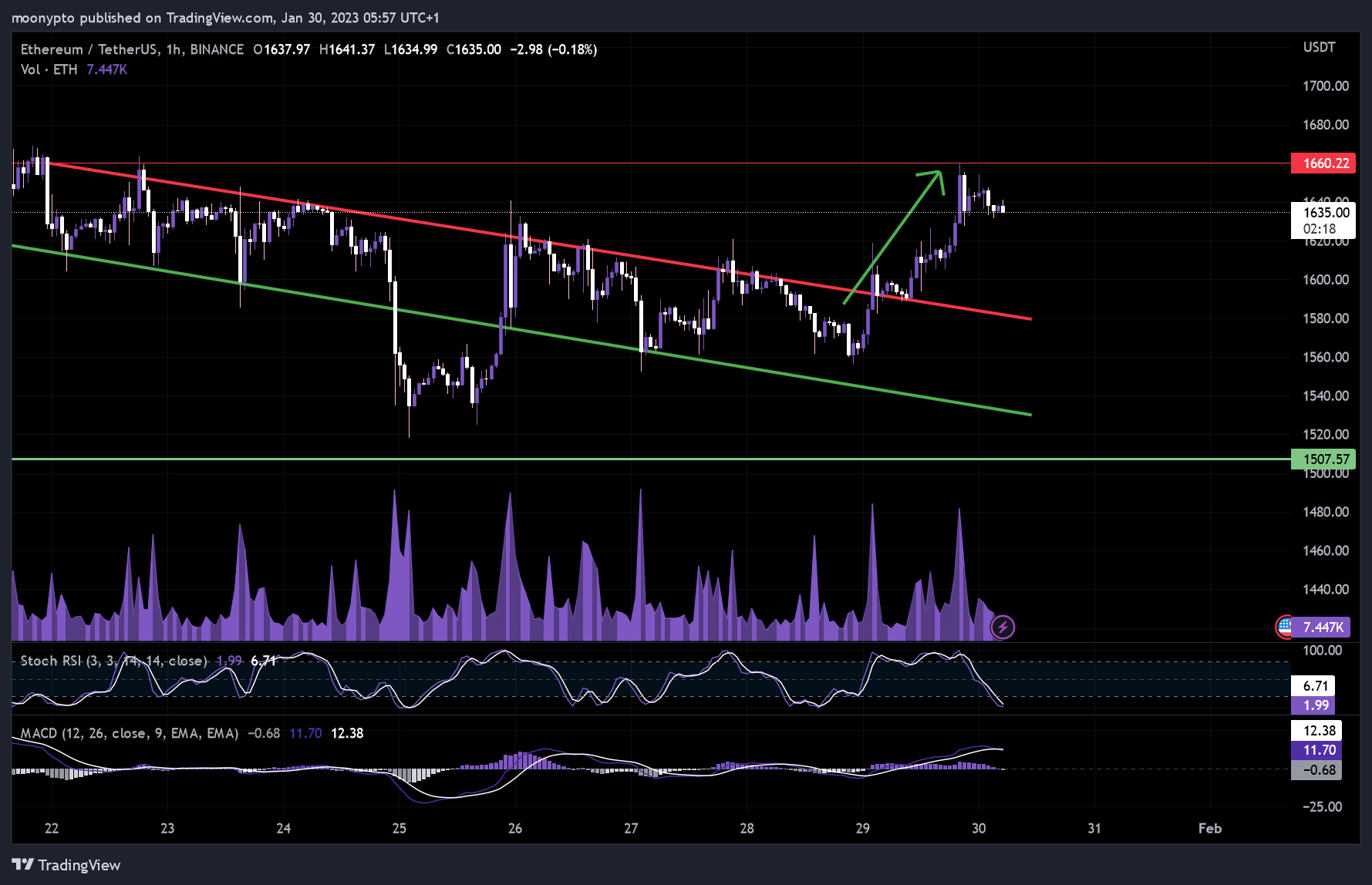Select the Vol · ETH indicator label
The width and height of the screenshot is (1372, 885).
(x=49, y=69)
